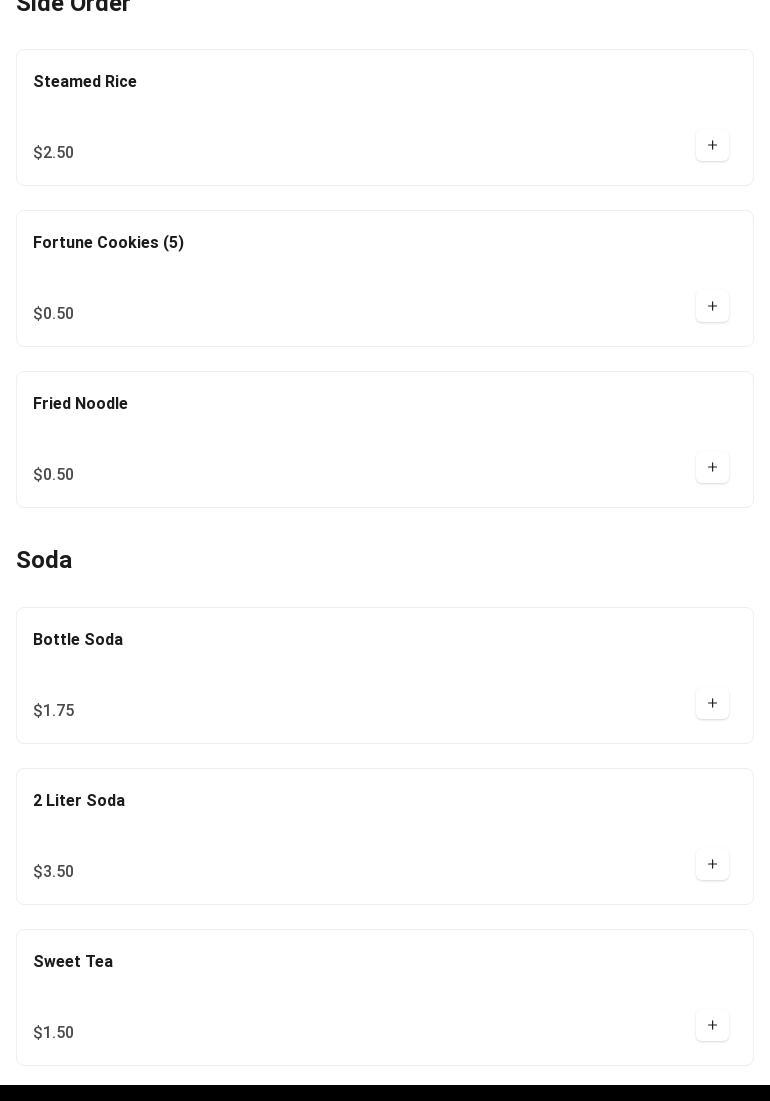The width and height of the screenshot is (770, 1101).
Task: Open the Fortune Cookies (5) item name
Action: (108, 243)
